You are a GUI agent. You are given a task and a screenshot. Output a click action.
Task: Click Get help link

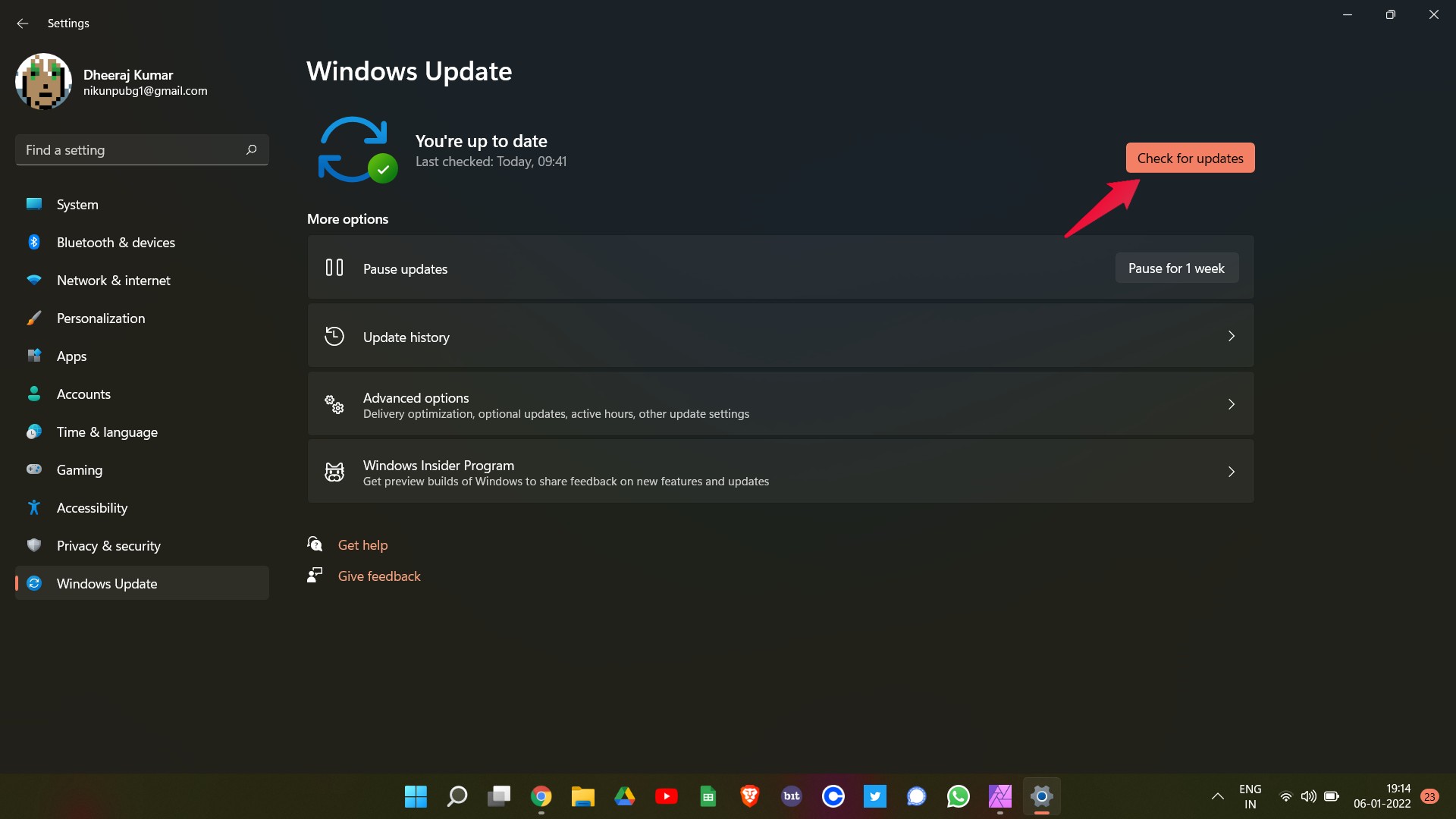(x=363, y=544)
